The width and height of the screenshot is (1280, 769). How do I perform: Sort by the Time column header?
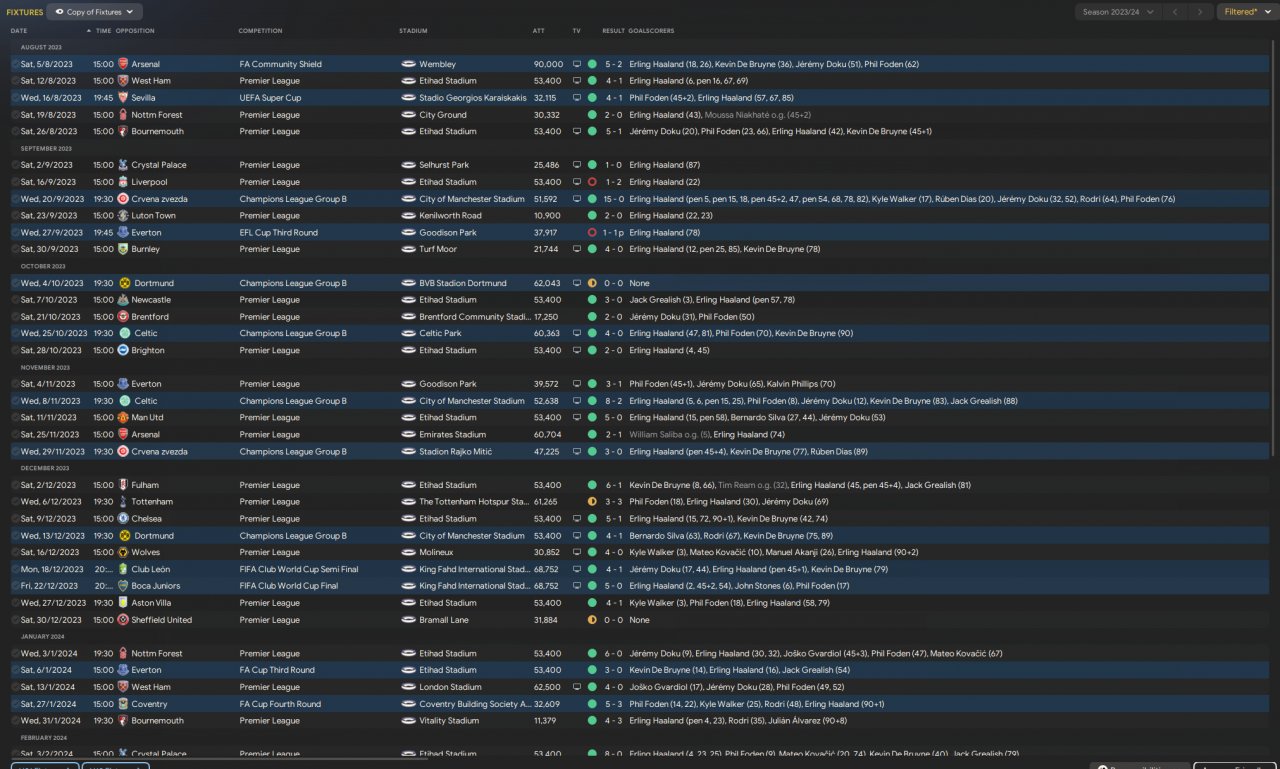[x=104, y=31]
